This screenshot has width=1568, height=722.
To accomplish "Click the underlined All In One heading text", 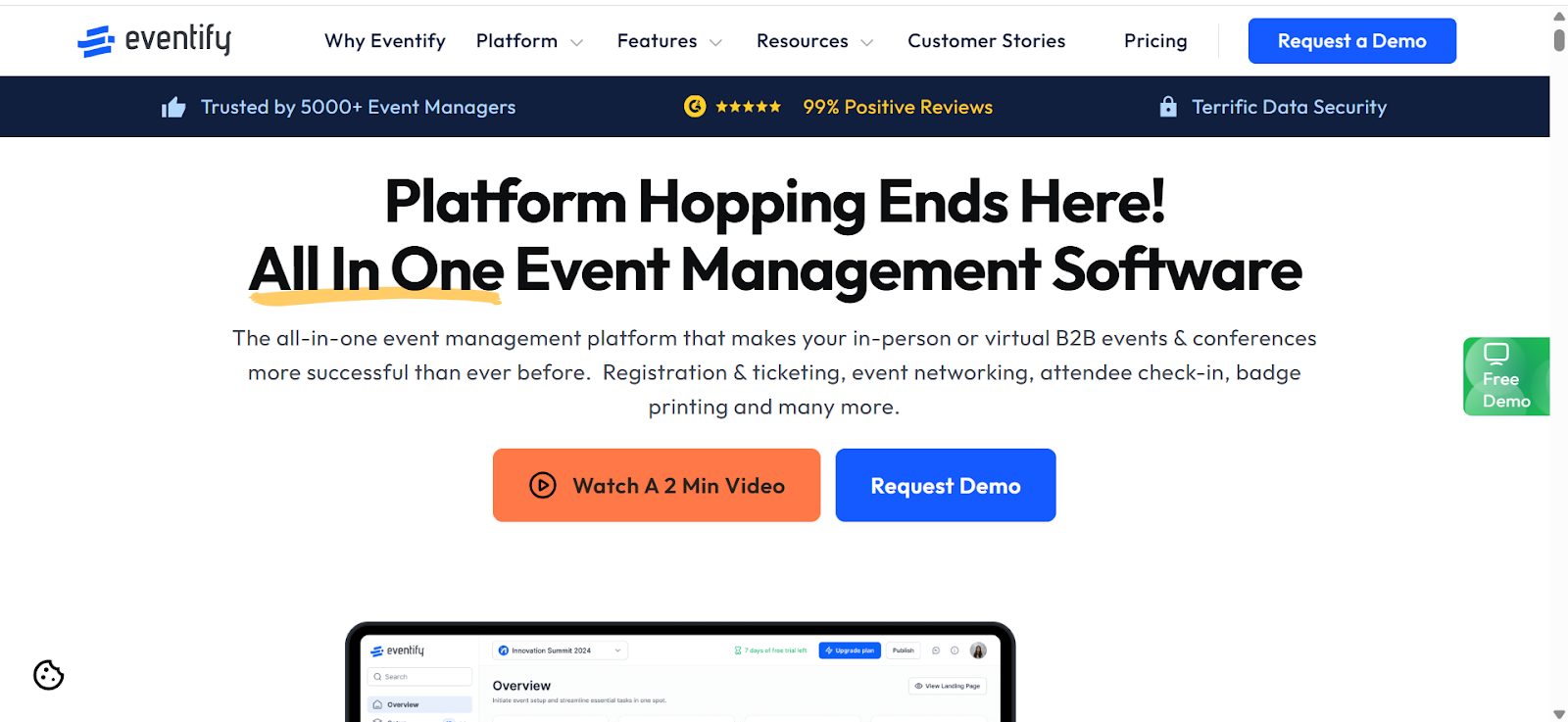I will point(376,270).
